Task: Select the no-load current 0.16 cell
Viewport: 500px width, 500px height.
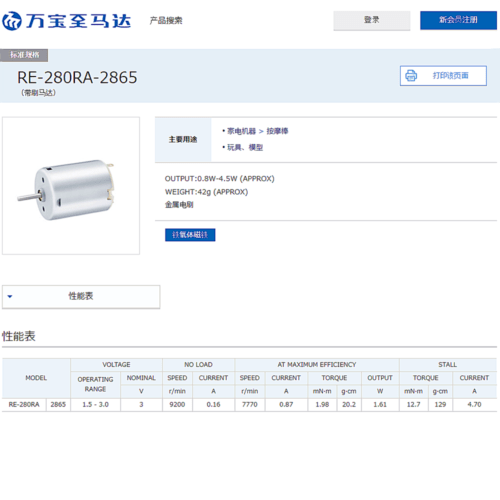Action: [213, 404]
